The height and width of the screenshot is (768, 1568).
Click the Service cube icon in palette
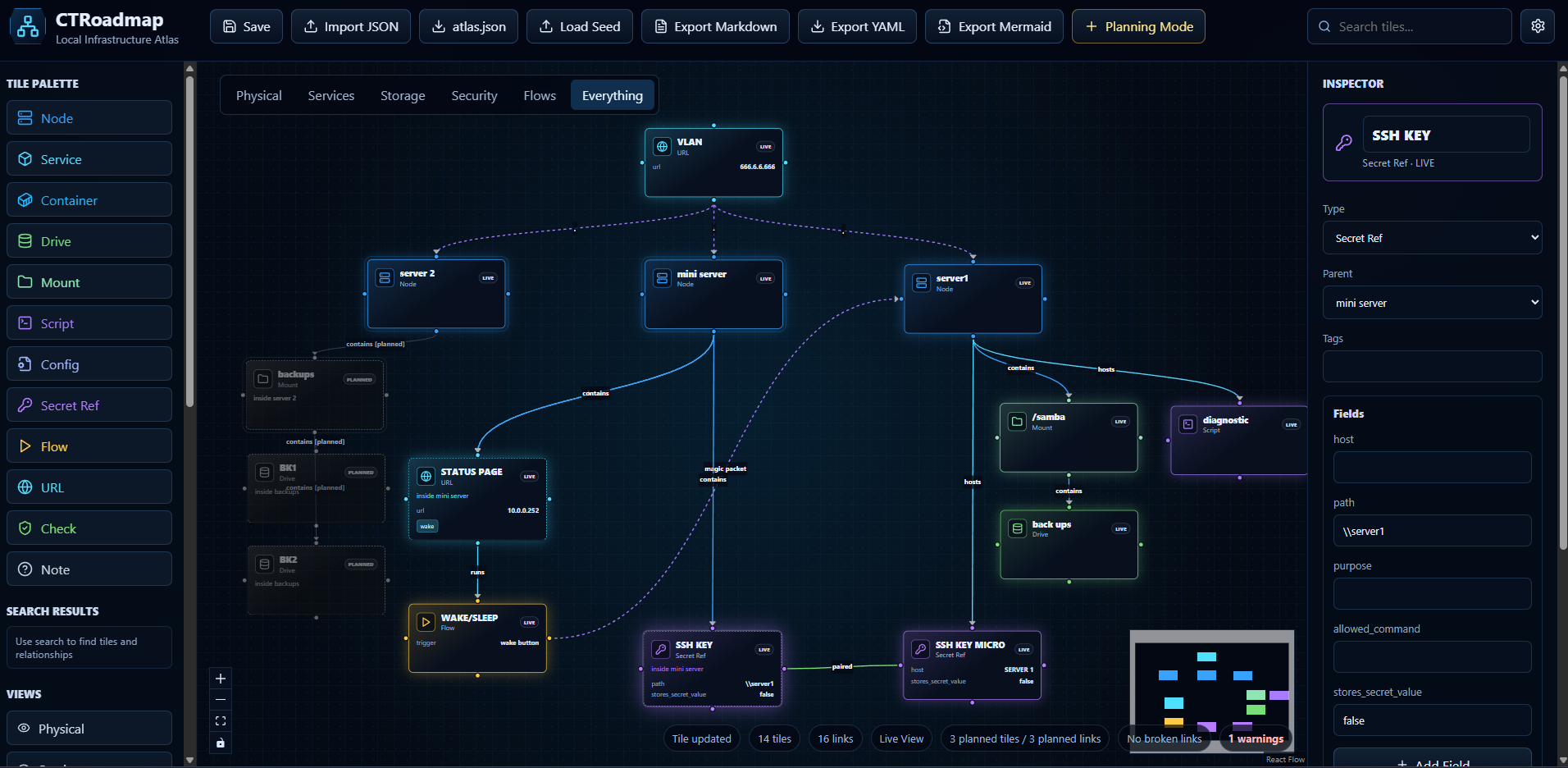pyautogui.click(x=25, y=159)
